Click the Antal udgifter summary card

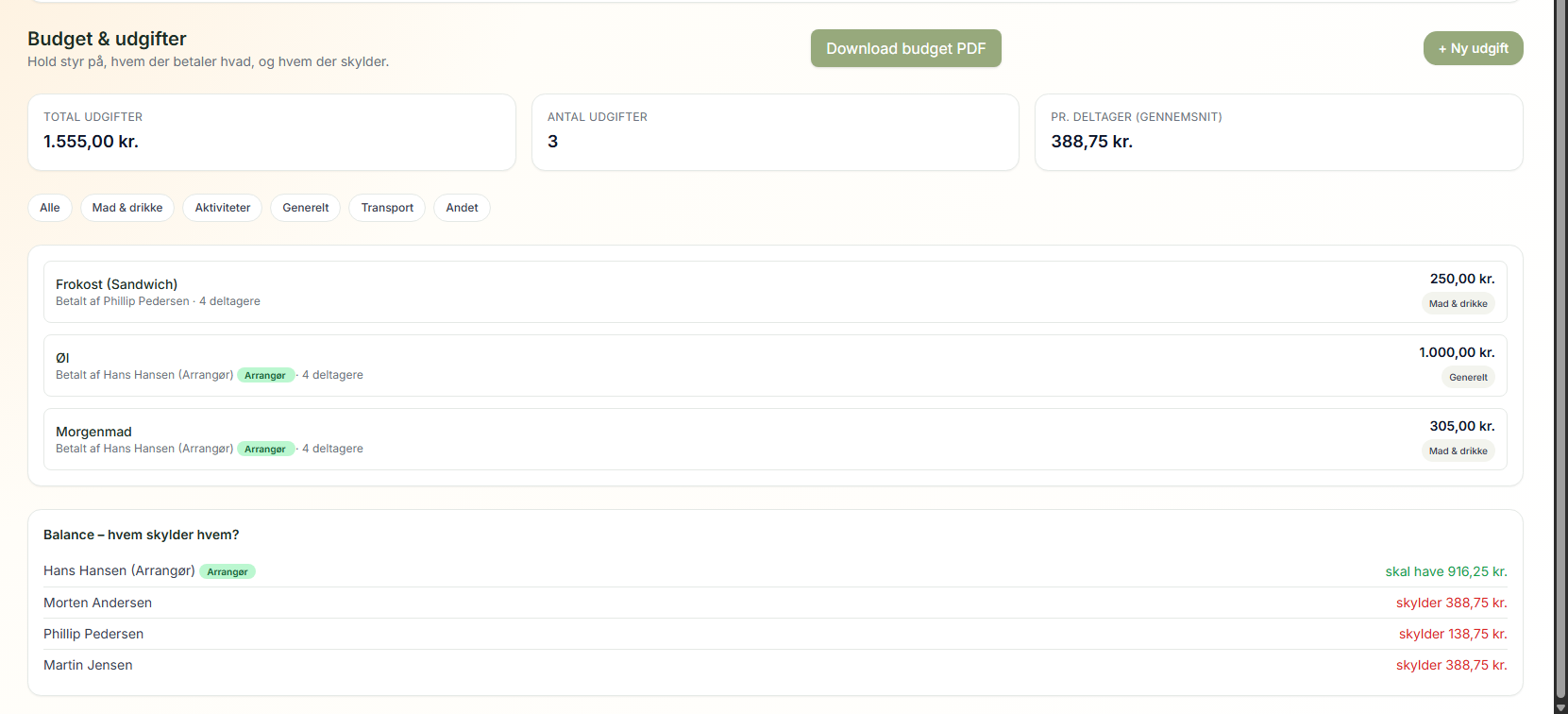point(775,132)
